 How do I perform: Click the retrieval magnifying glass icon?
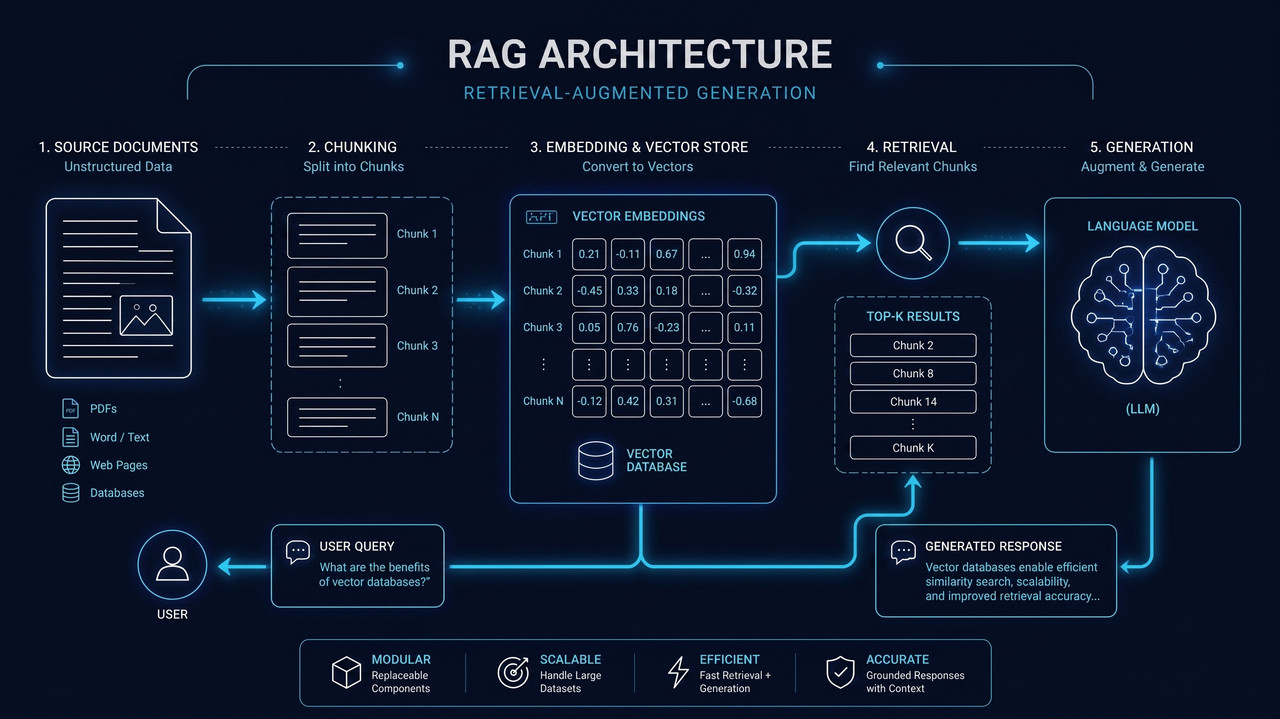pyautogui.click(x=914, y=242)
